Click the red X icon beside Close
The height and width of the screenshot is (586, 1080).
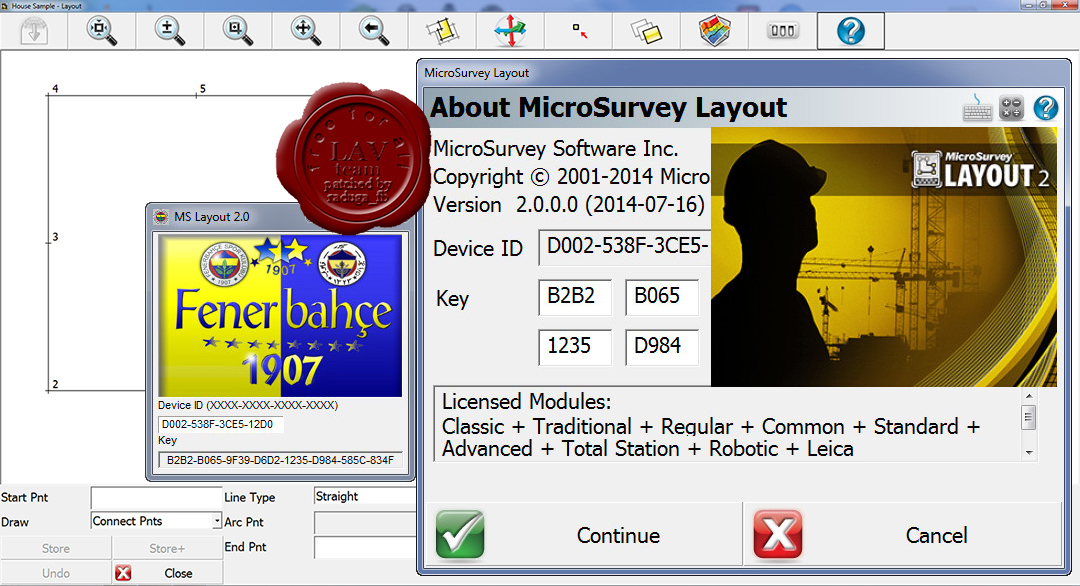click(x=123, y=573)
